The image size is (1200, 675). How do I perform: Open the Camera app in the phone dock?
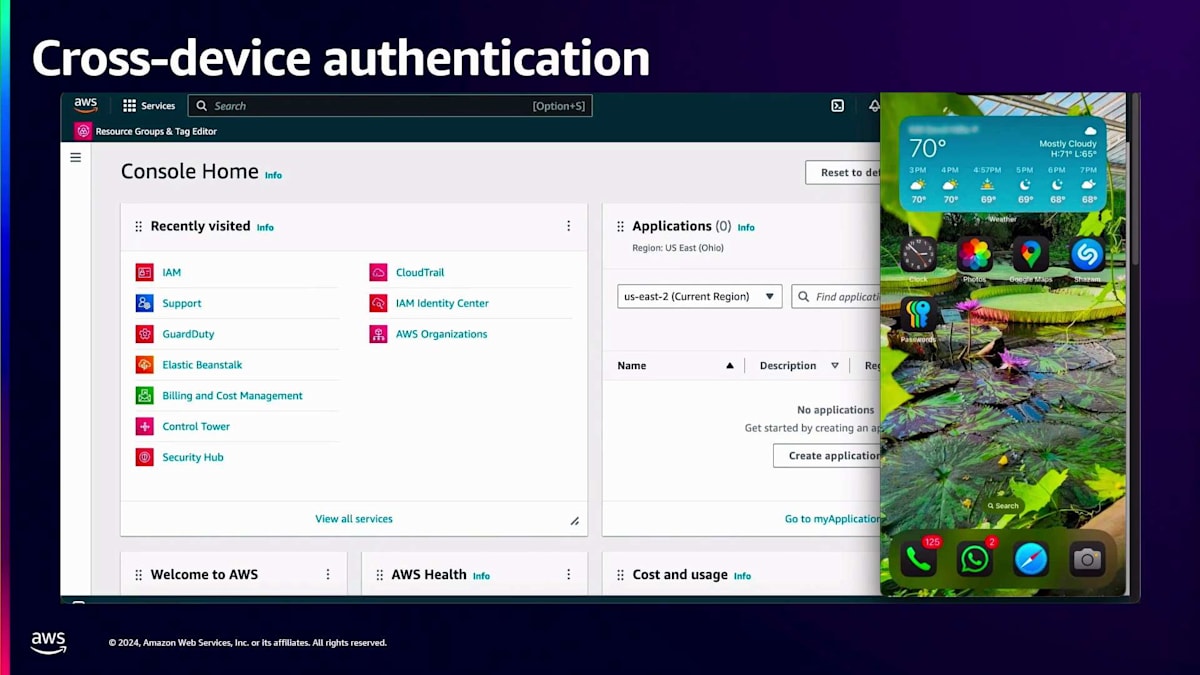pos(1087,559)
